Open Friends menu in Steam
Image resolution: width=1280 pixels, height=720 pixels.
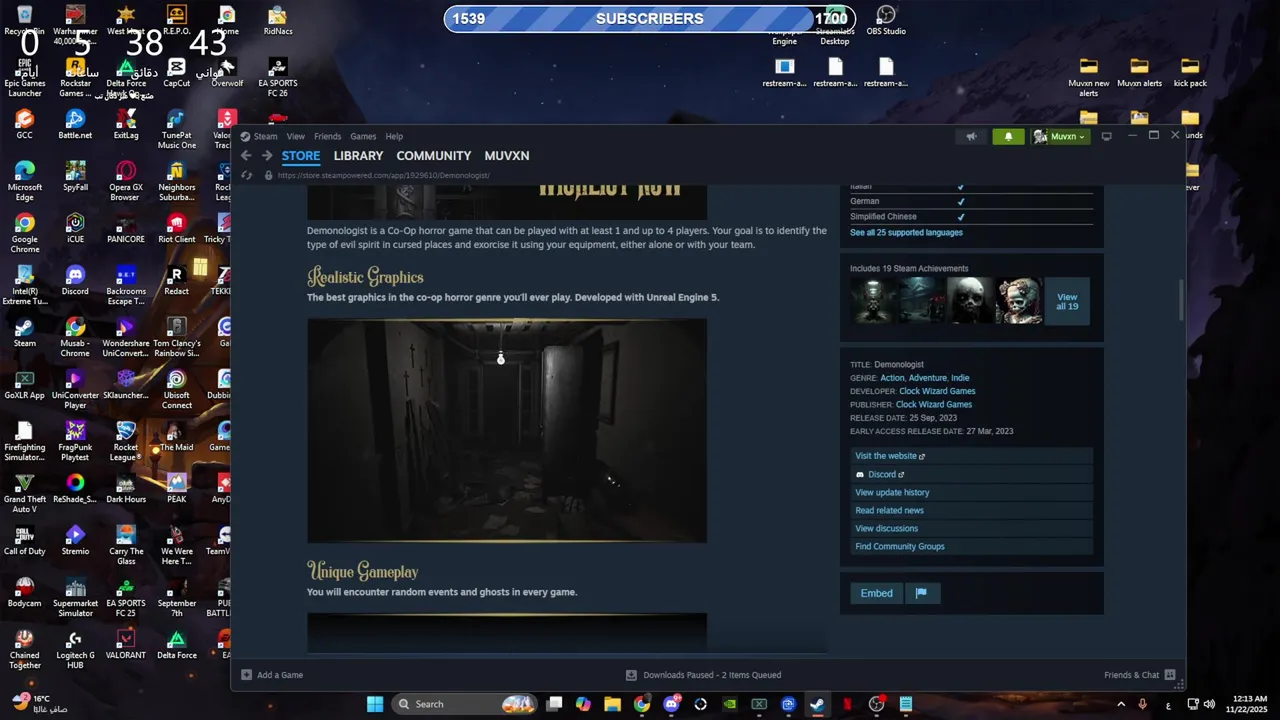click(x=328, y=136)
